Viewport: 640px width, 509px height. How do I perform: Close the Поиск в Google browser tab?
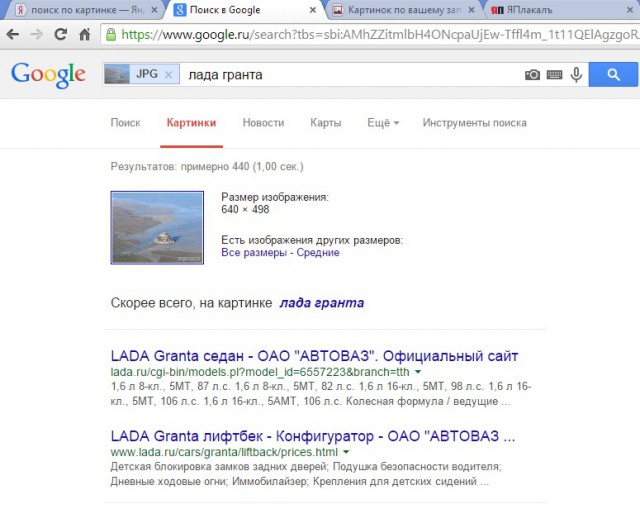pos(313,10)
